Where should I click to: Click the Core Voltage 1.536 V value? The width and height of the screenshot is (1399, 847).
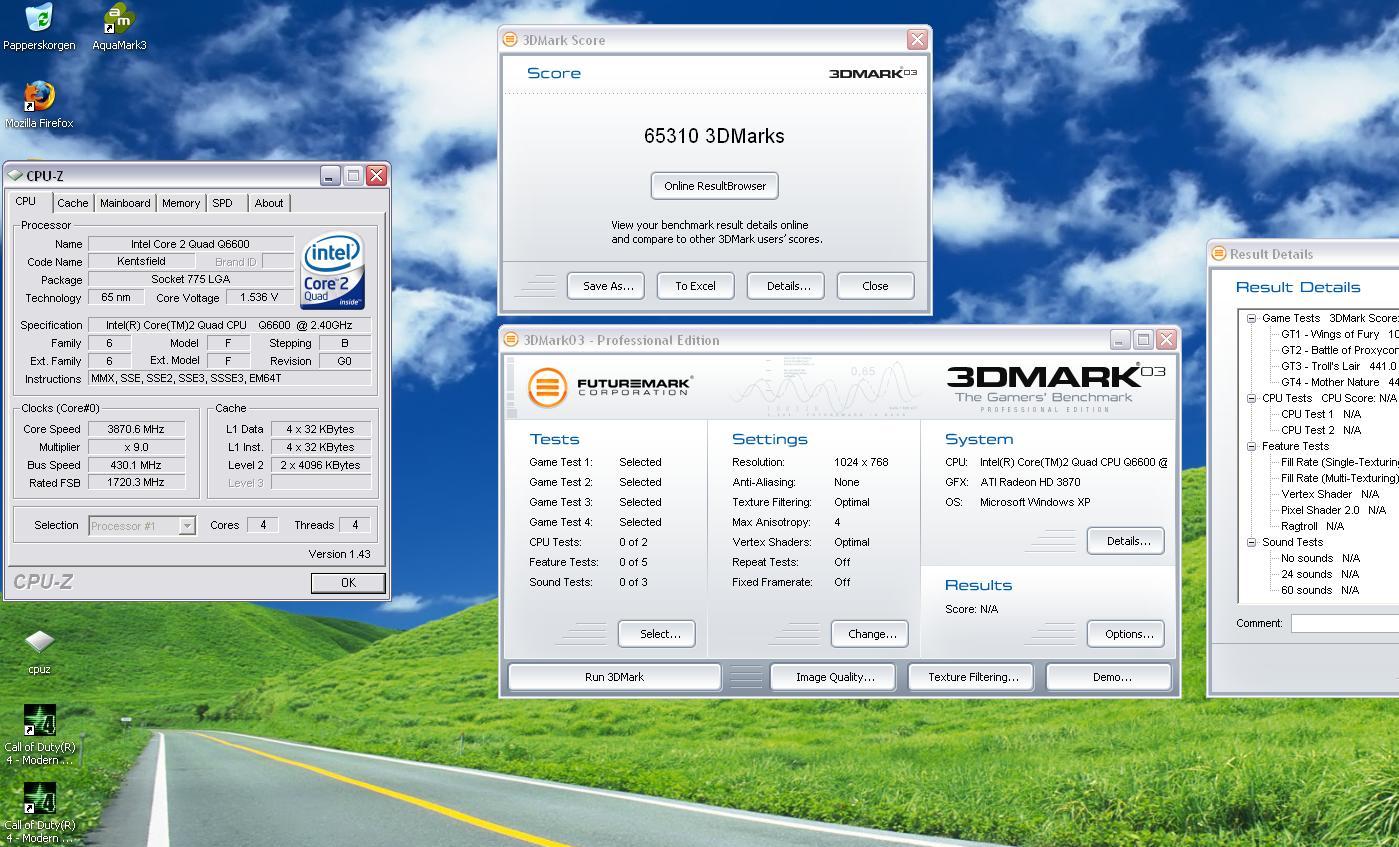coord(260,298)
